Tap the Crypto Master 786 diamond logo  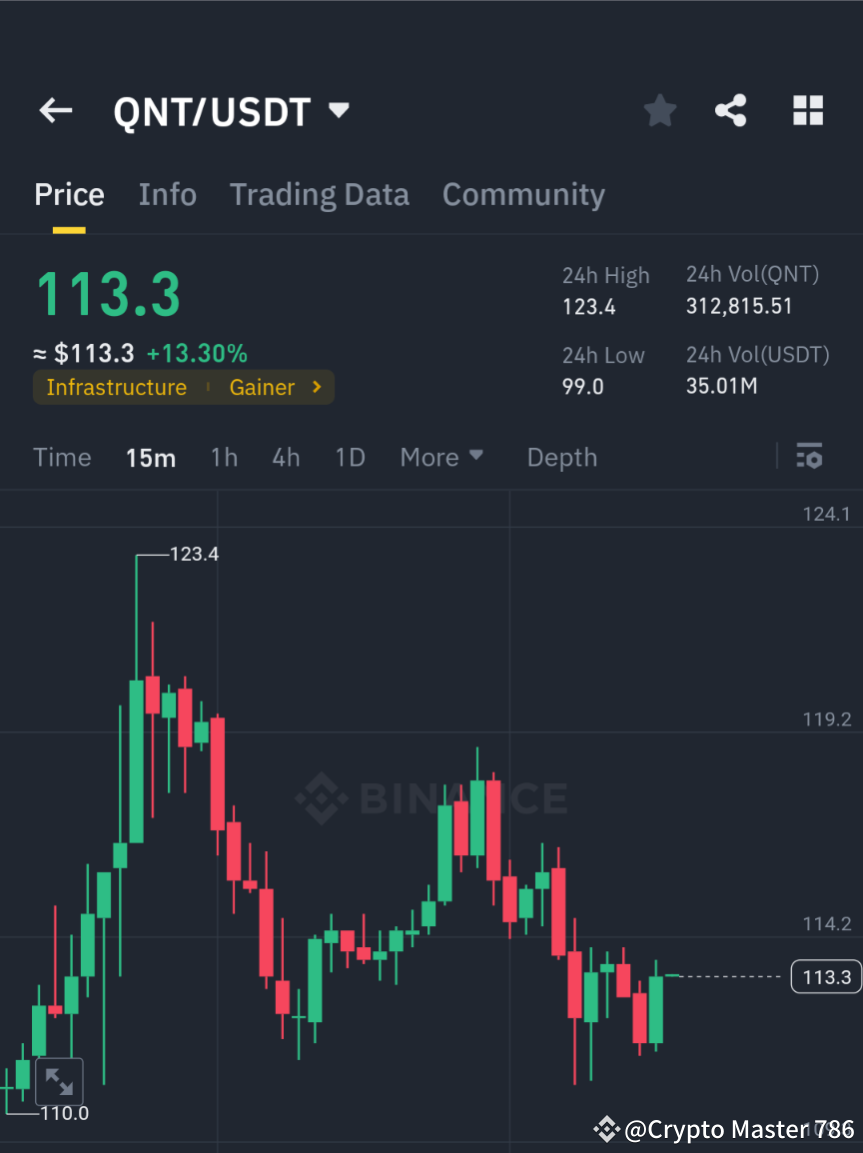pos(606,1130)
